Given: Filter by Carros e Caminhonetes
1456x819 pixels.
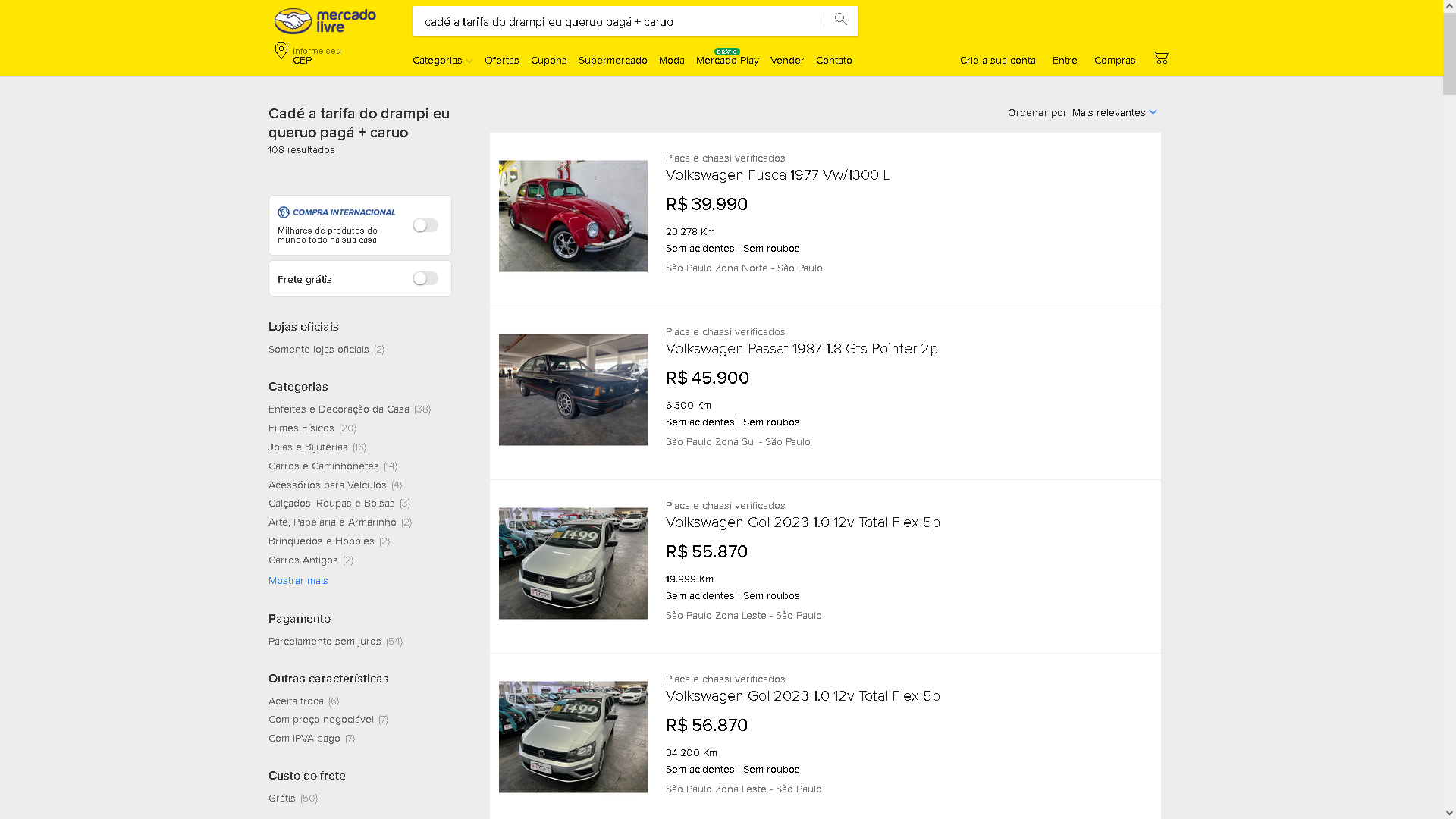Looking at the screenshot, I should pos(333,466).
